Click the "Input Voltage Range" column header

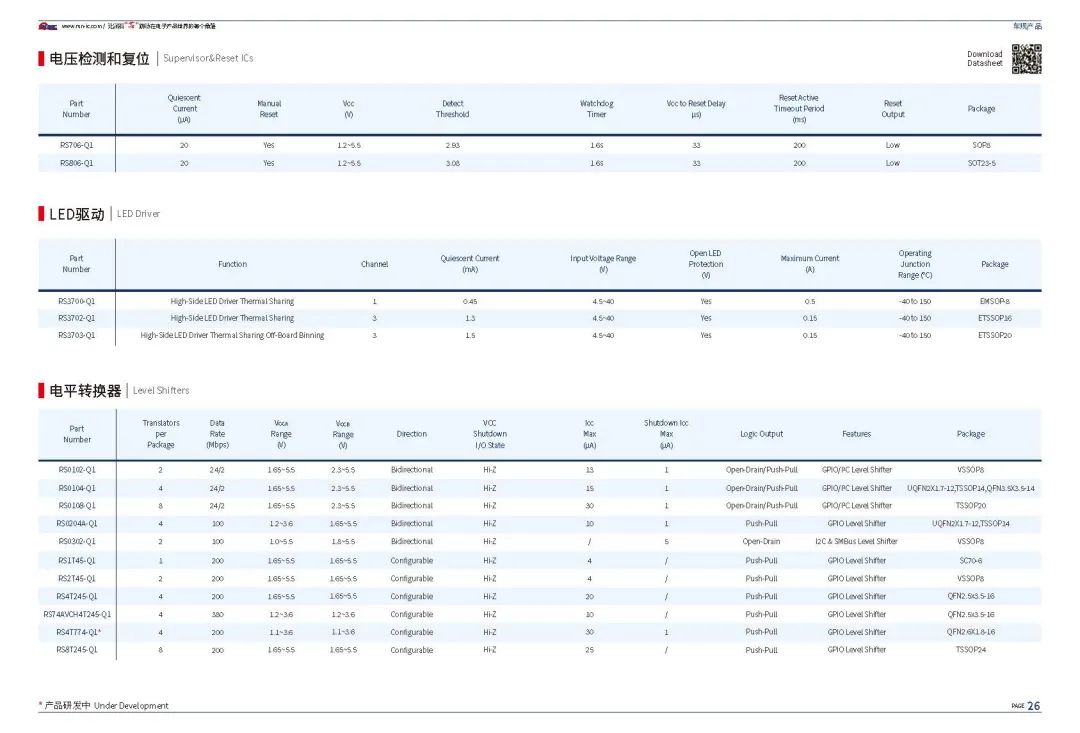[603, 264]
